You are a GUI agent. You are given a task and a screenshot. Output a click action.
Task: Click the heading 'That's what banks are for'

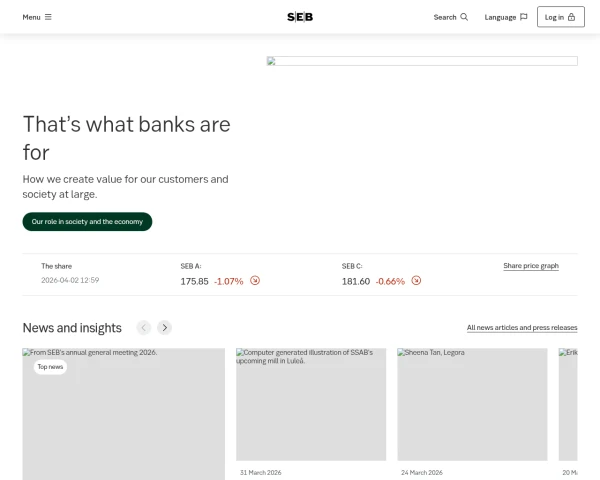click(127, 138)
